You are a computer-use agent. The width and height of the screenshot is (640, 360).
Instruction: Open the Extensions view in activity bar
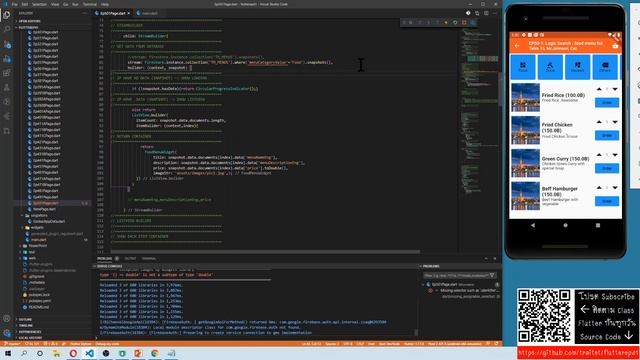(7, 73)
